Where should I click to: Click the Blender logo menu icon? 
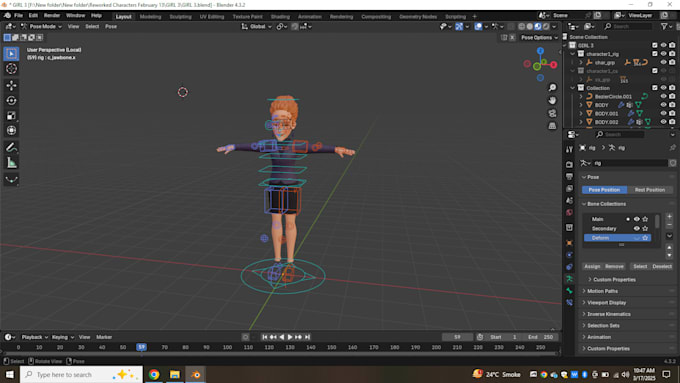(7, 16)
